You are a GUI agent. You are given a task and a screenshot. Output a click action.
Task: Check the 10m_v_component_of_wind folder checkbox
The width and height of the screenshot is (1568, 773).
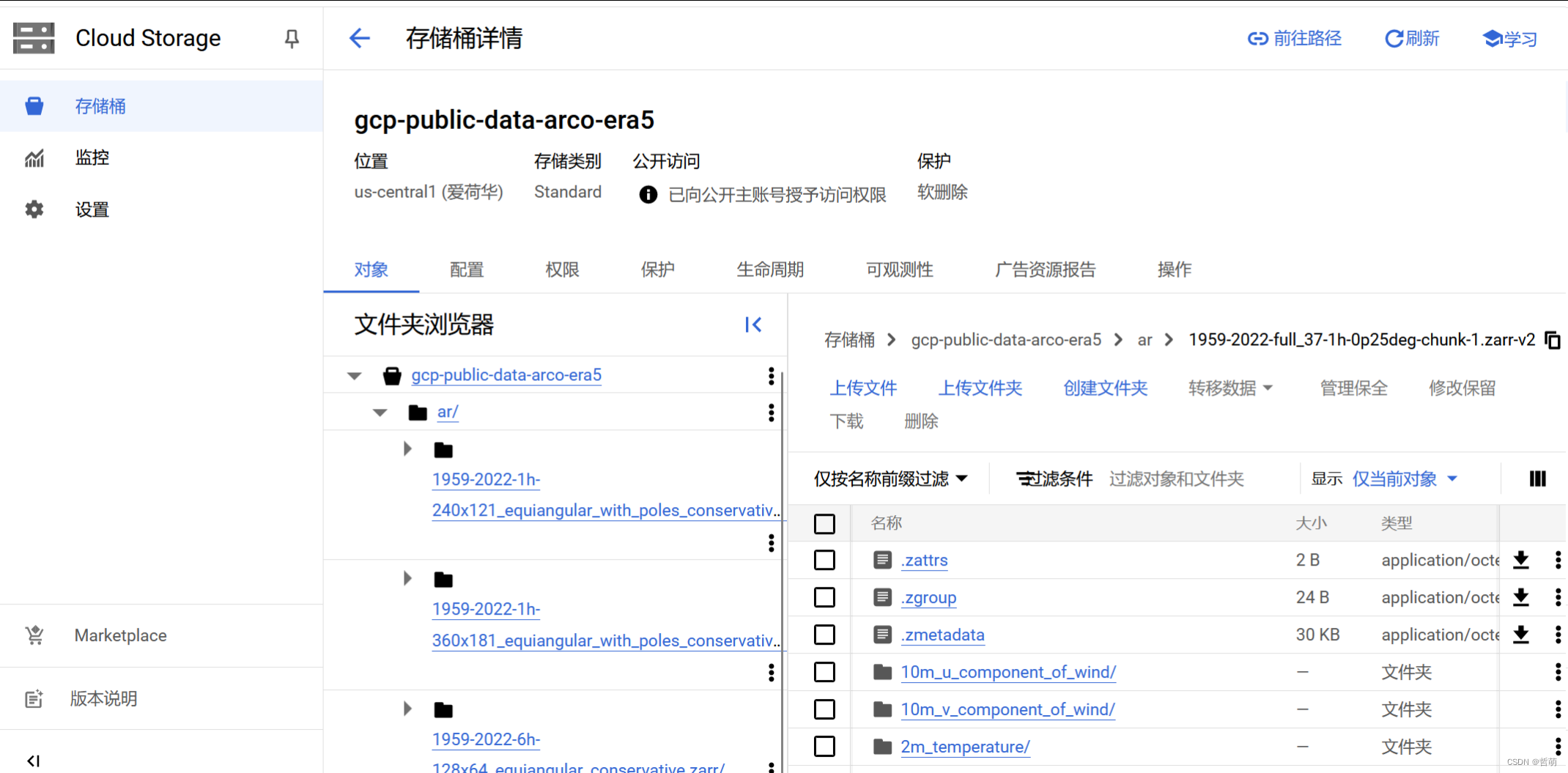tap(824, 710)
